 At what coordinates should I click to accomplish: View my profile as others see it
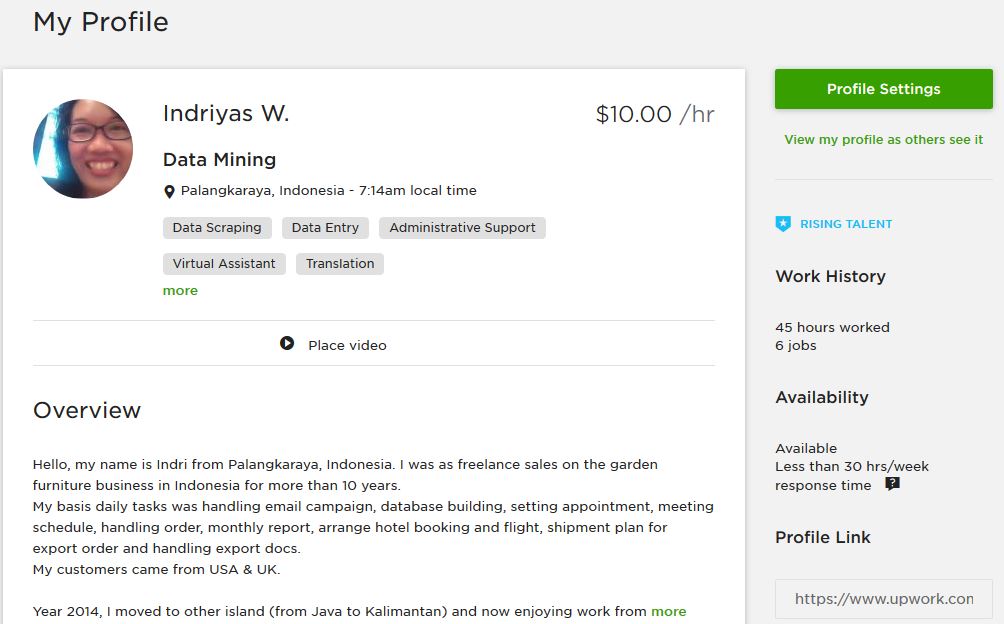[884, 140]
